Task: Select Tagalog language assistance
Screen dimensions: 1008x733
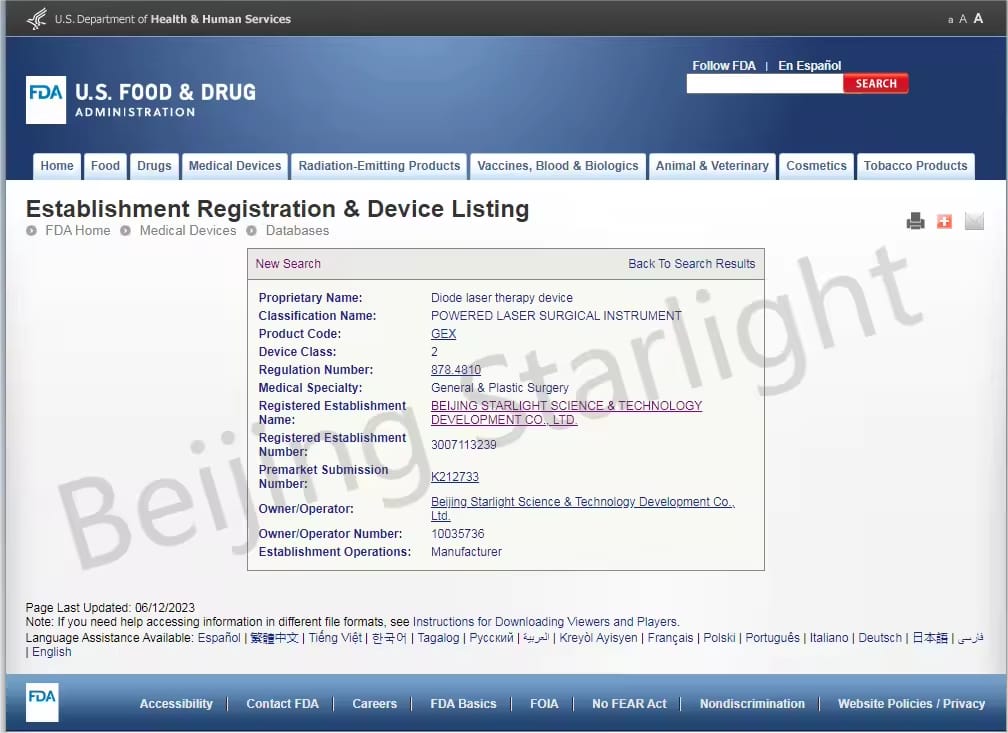Action: tap(438, 638)
